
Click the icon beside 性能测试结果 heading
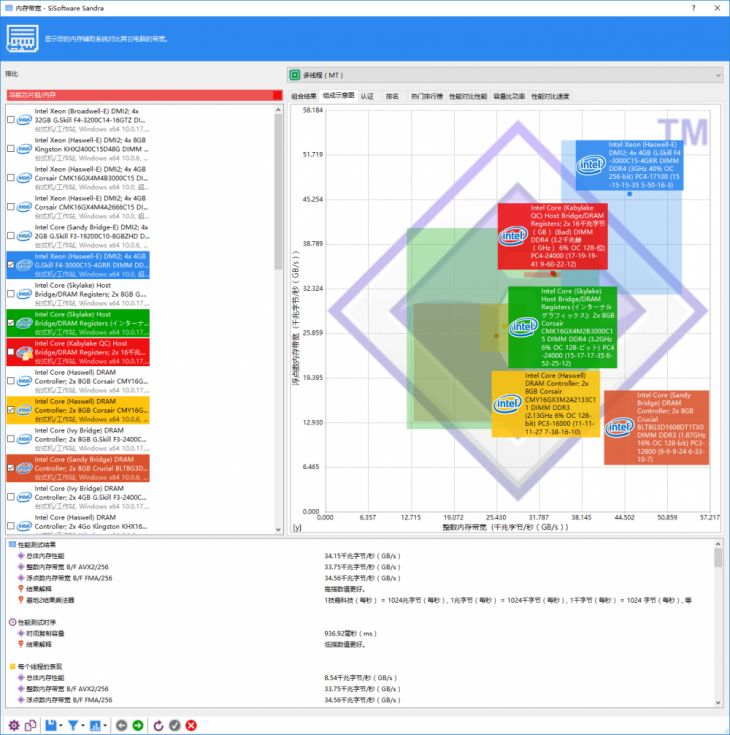13,544
